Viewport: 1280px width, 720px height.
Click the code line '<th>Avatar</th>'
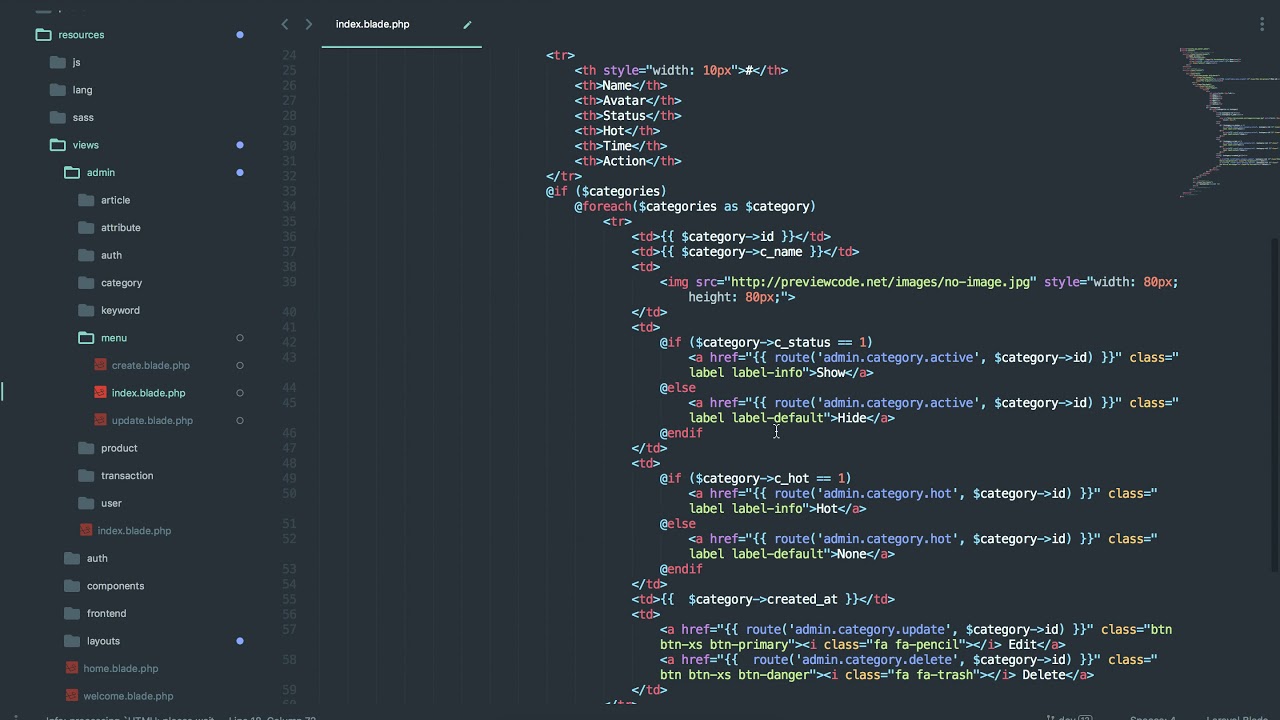(628, 101)
